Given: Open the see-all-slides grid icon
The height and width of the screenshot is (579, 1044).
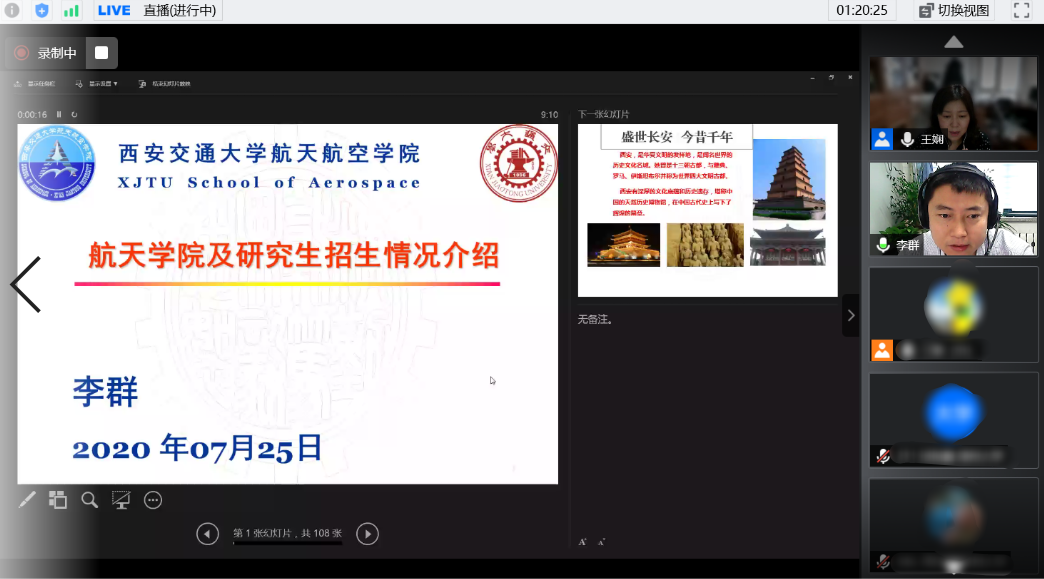Looking at the screenshot, I should pos(58,500).
